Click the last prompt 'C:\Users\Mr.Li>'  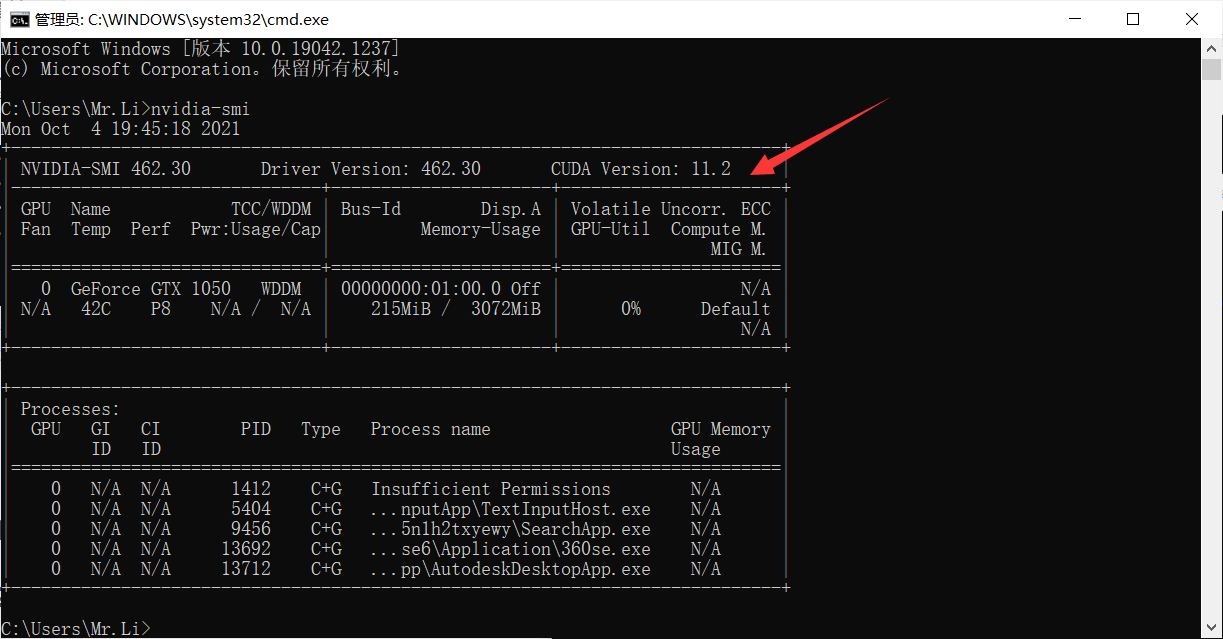(x=76, y=629)
